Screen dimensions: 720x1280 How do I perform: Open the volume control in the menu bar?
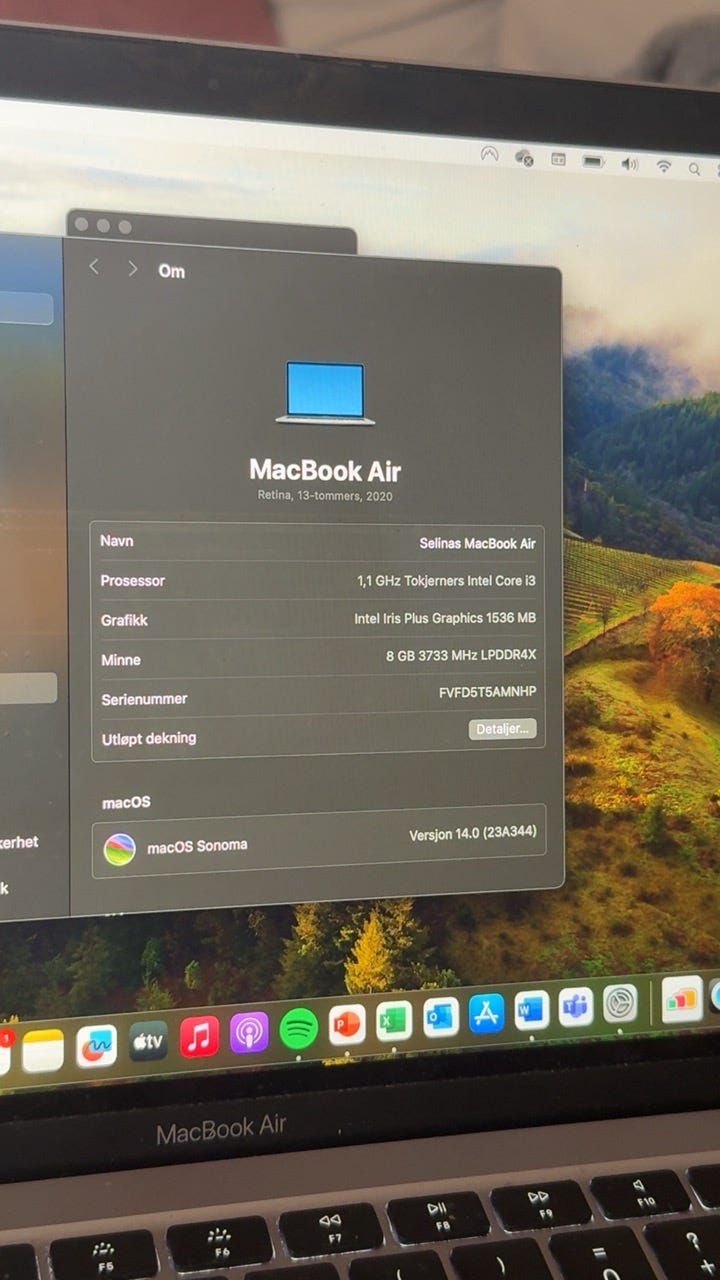coord(630,163)
